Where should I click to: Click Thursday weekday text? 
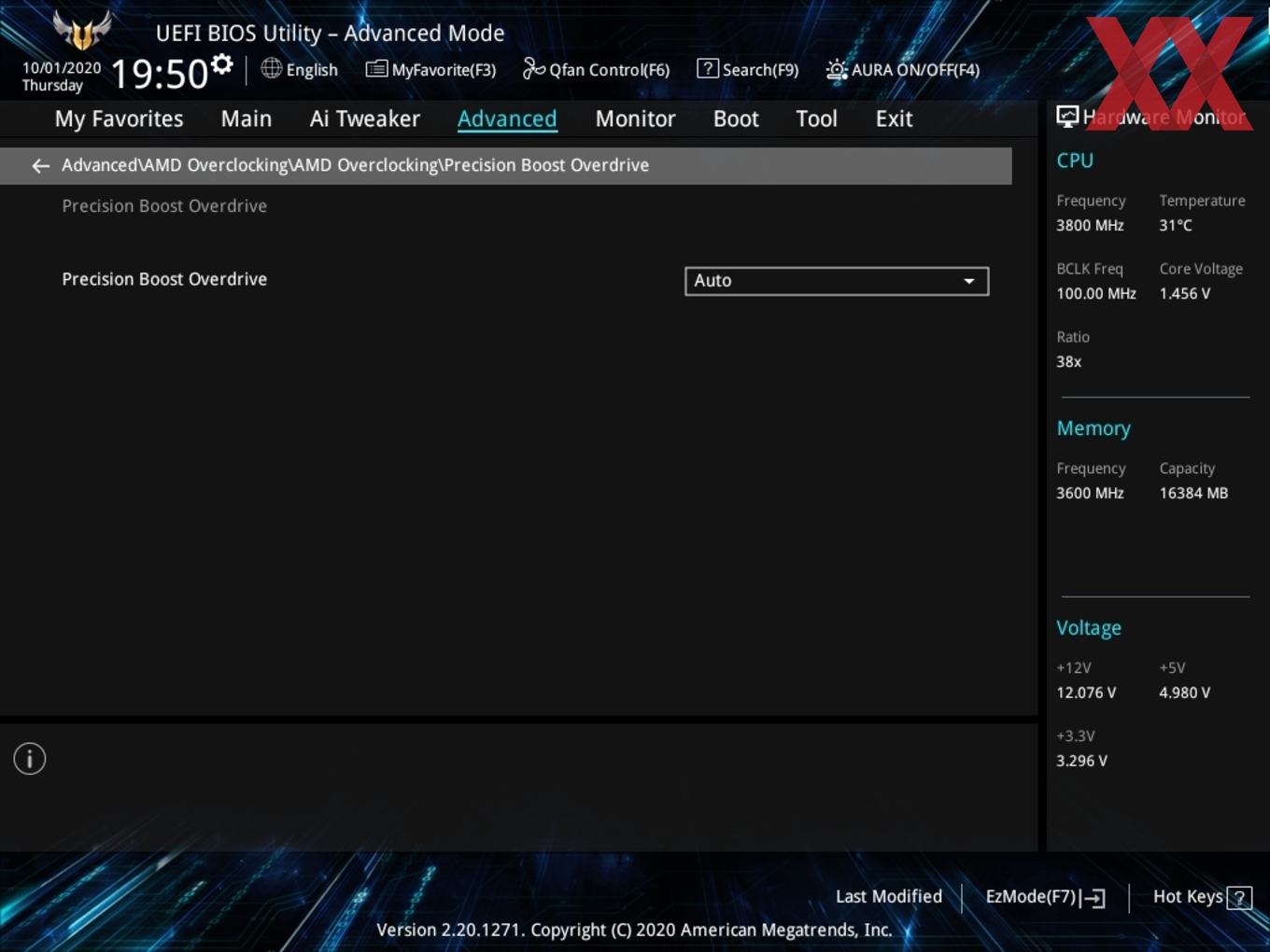coord(52,86)
